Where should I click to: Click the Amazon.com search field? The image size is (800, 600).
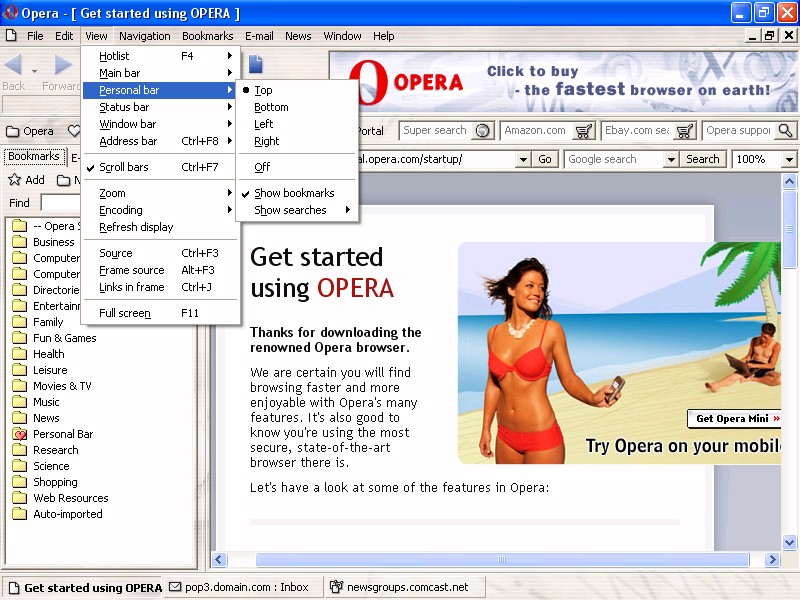click(x=536, y=131)
